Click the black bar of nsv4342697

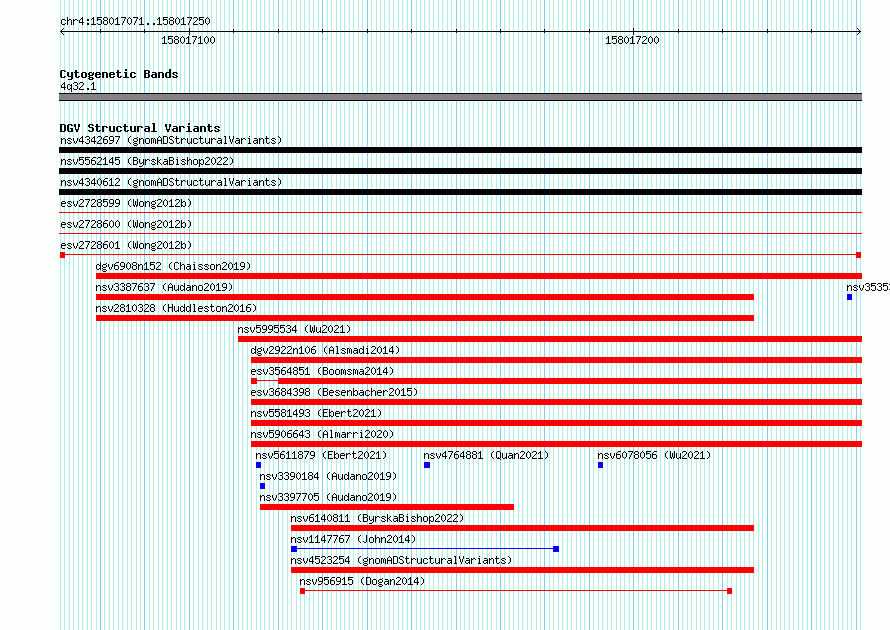(460, 150)
